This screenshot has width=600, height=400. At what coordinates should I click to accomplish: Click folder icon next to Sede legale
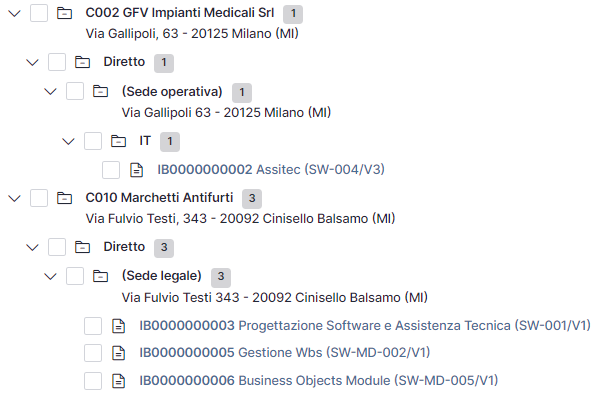pos(100,276)
